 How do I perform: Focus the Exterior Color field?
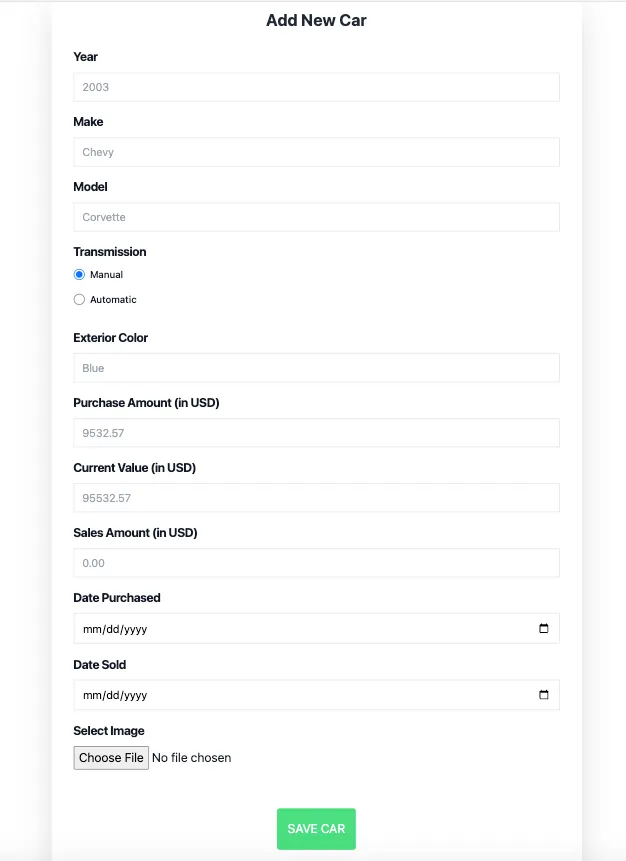click(316, 368)
